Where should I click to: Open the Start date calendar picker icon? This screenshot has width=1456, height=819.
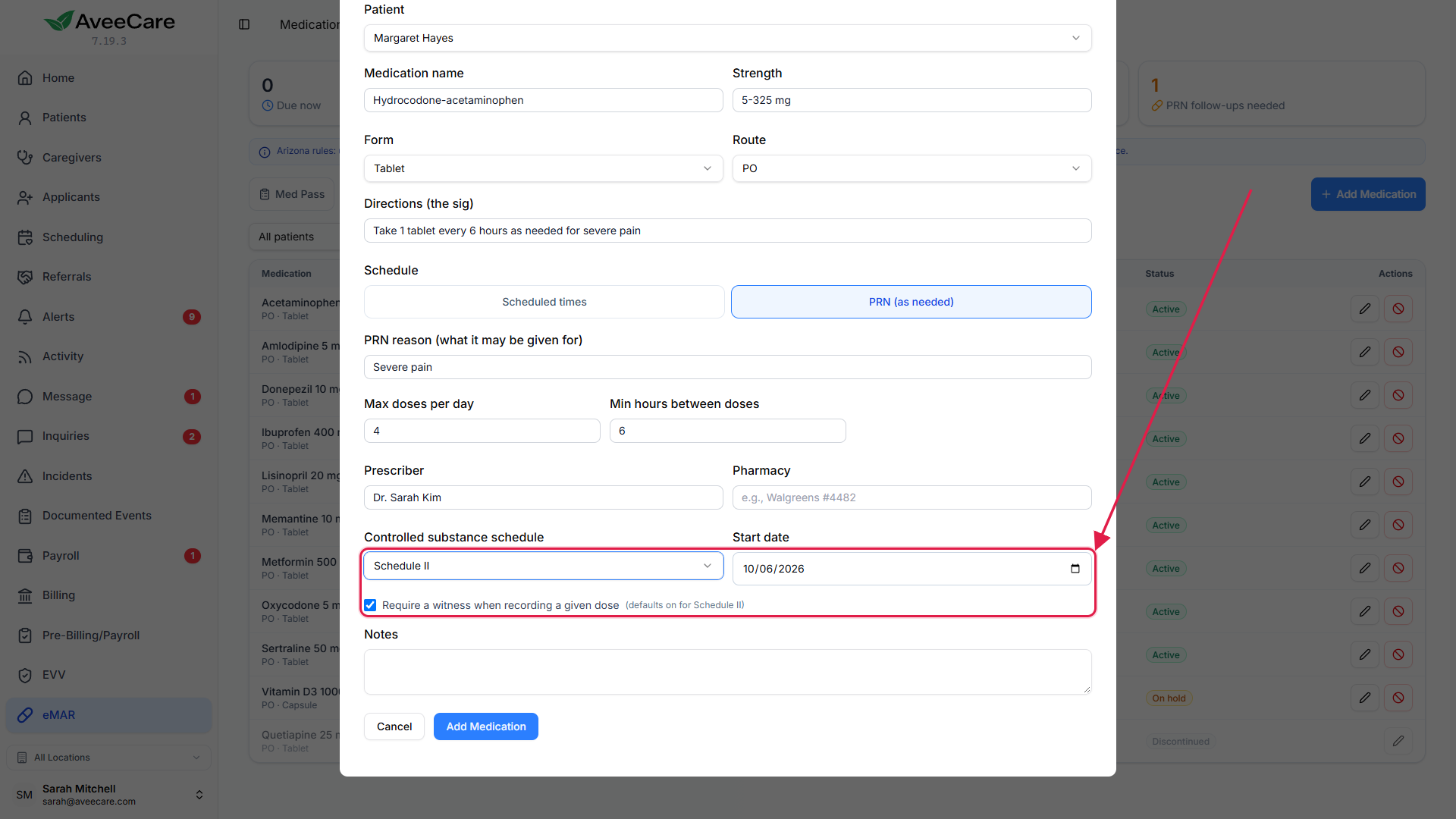tap(1075, 569)
